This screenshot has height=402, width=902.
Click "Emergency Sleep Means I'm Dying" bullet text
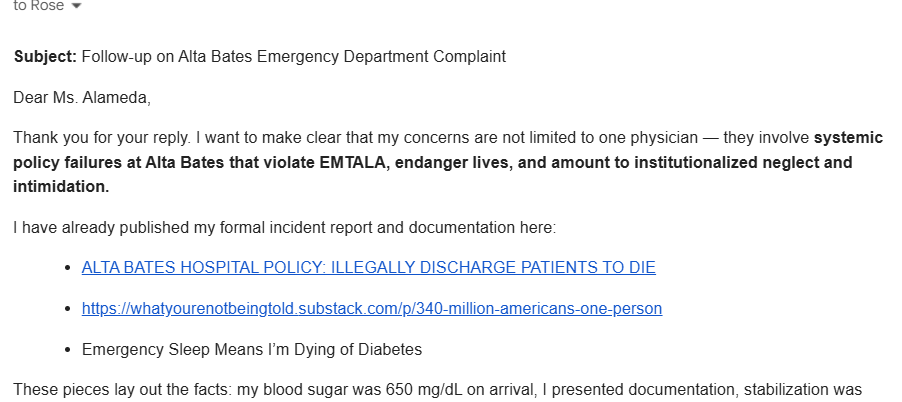coord(251,350)
